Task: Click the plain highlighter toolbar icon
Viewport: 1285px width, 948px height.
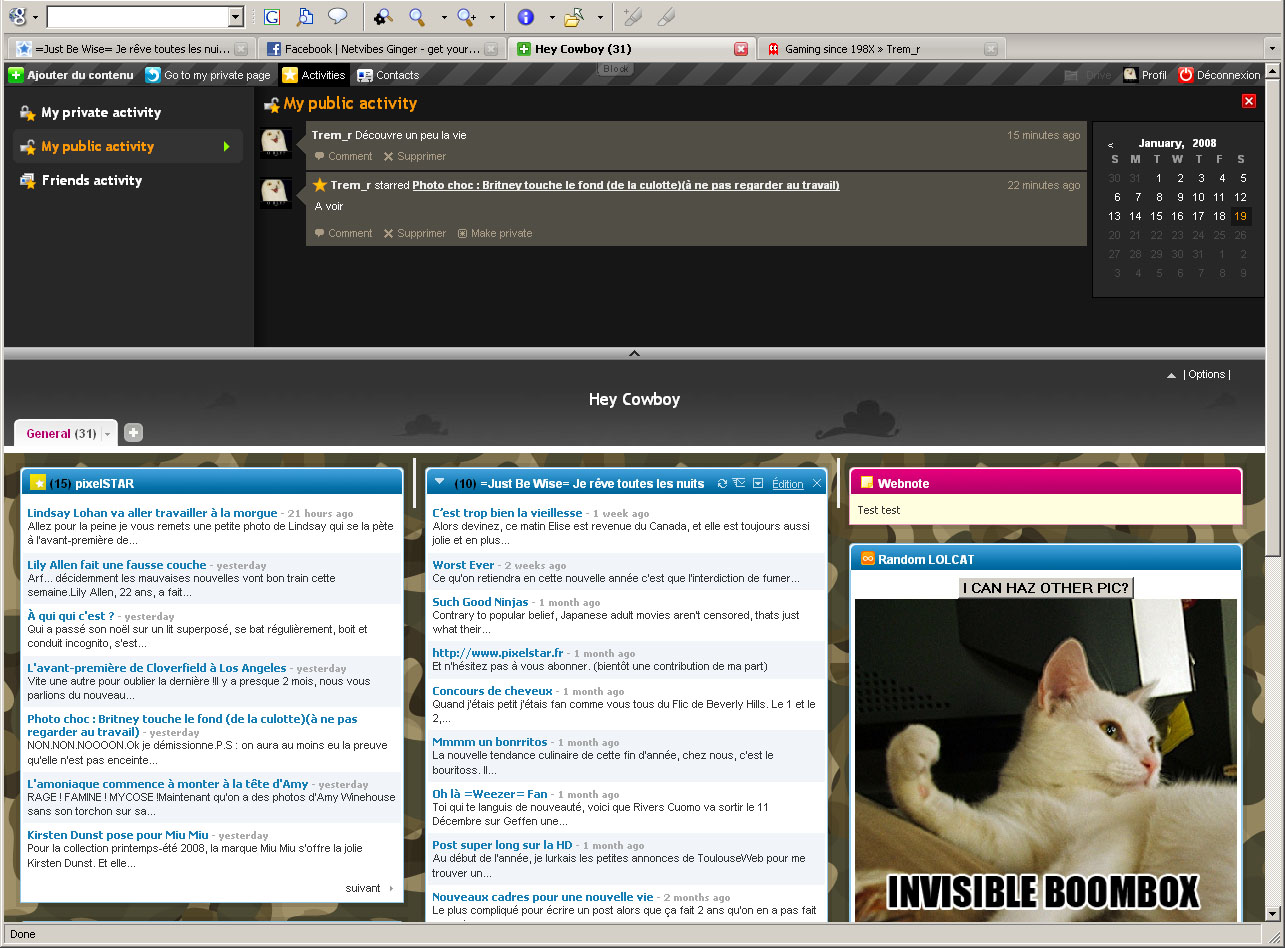Action: tap(665, 16)
